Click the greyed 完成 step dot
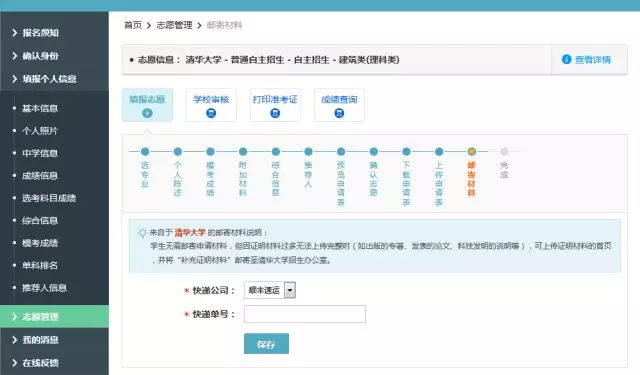 pos(504,152)
